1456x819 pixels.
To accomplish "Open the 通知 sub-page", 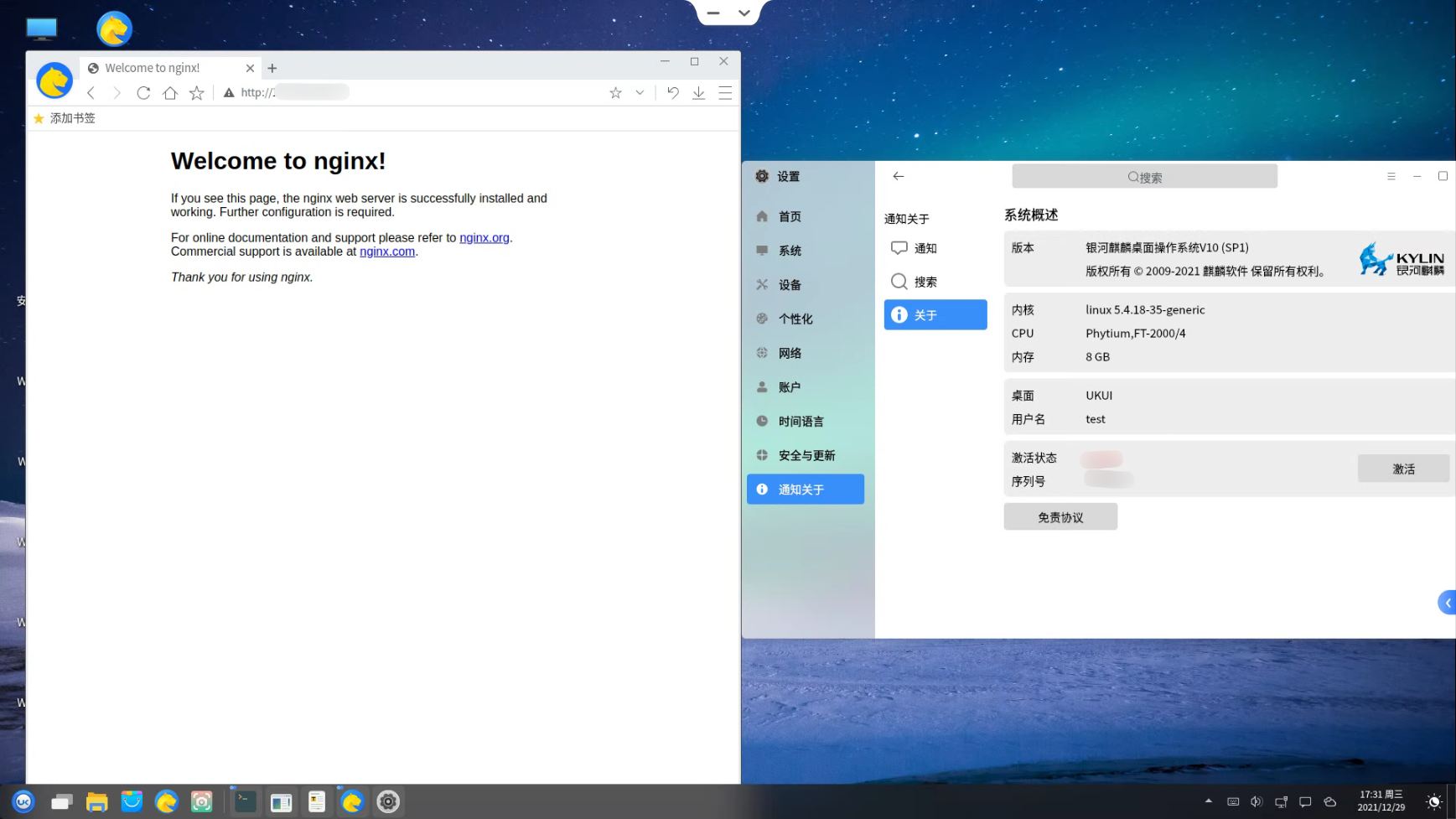I will point(935,248).
